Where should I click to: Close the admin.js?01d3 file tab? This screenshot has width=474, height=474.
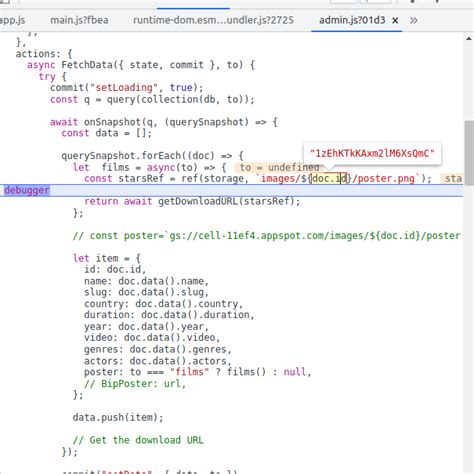[x=395, y=21]
